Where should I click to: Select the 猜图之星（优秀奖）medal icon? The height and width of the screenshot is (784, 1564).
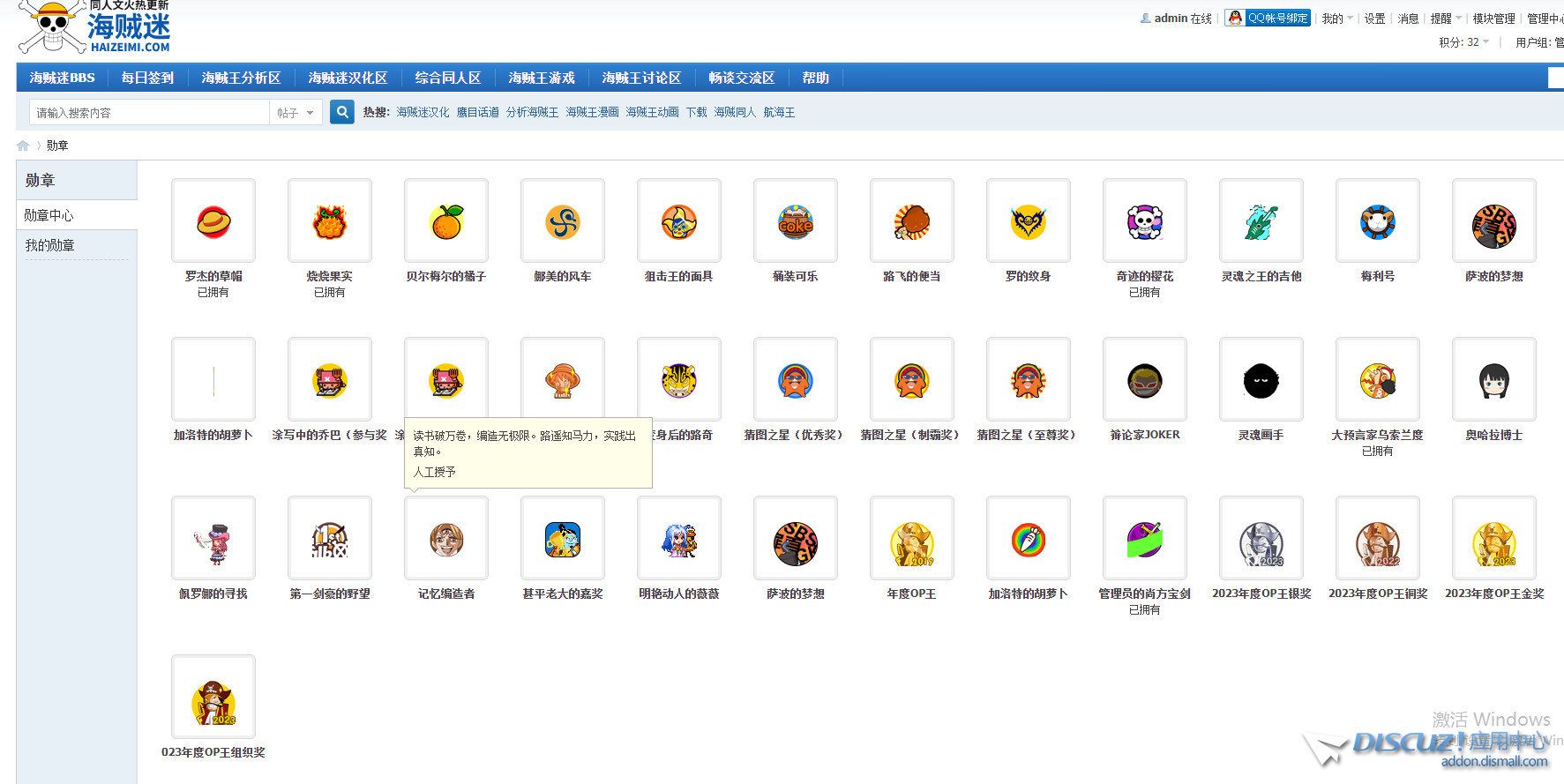coord(796,380)
